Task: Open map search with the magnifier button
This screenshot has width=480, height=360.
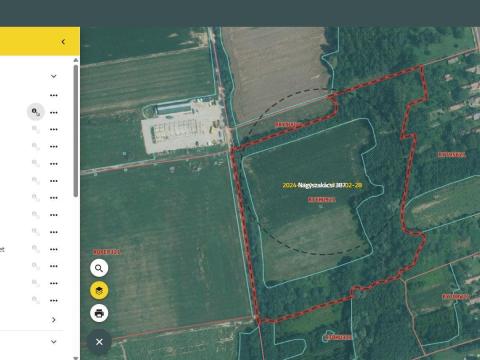Action: [x=99, y=268]
